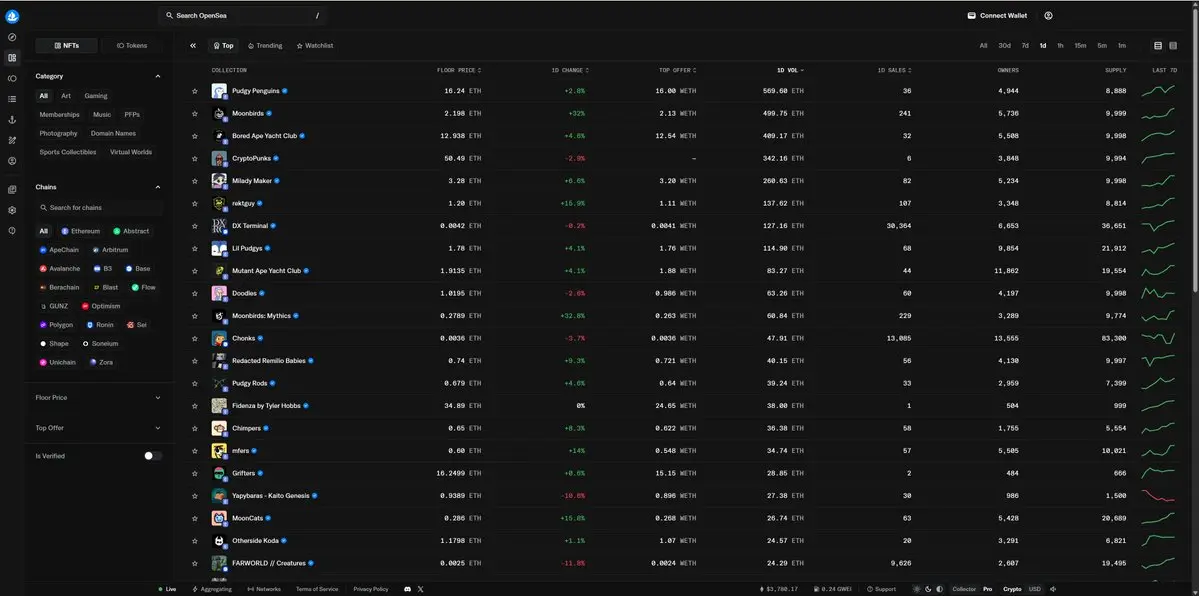This screenshot has width=1199, height=596.
Task: Select the 7d time range
Action: click(x=1025, y=46)
